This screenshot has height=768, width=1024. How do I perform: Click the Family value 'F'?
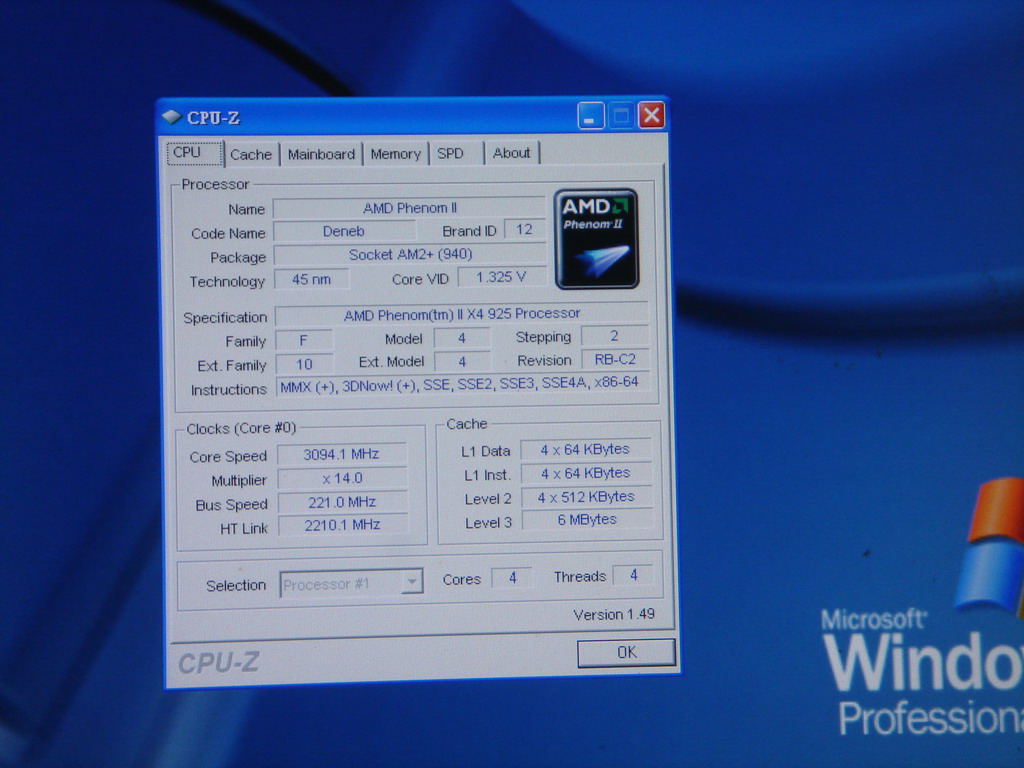click(304, 340)
